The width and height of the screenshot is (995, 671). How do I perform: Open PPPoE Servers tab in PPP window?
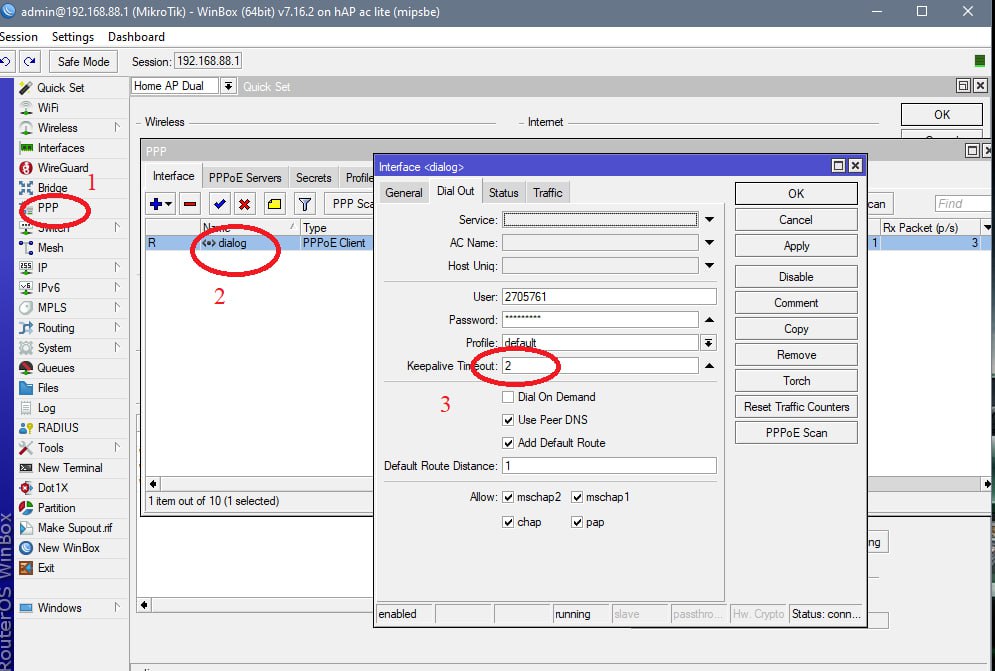(245, 178)
